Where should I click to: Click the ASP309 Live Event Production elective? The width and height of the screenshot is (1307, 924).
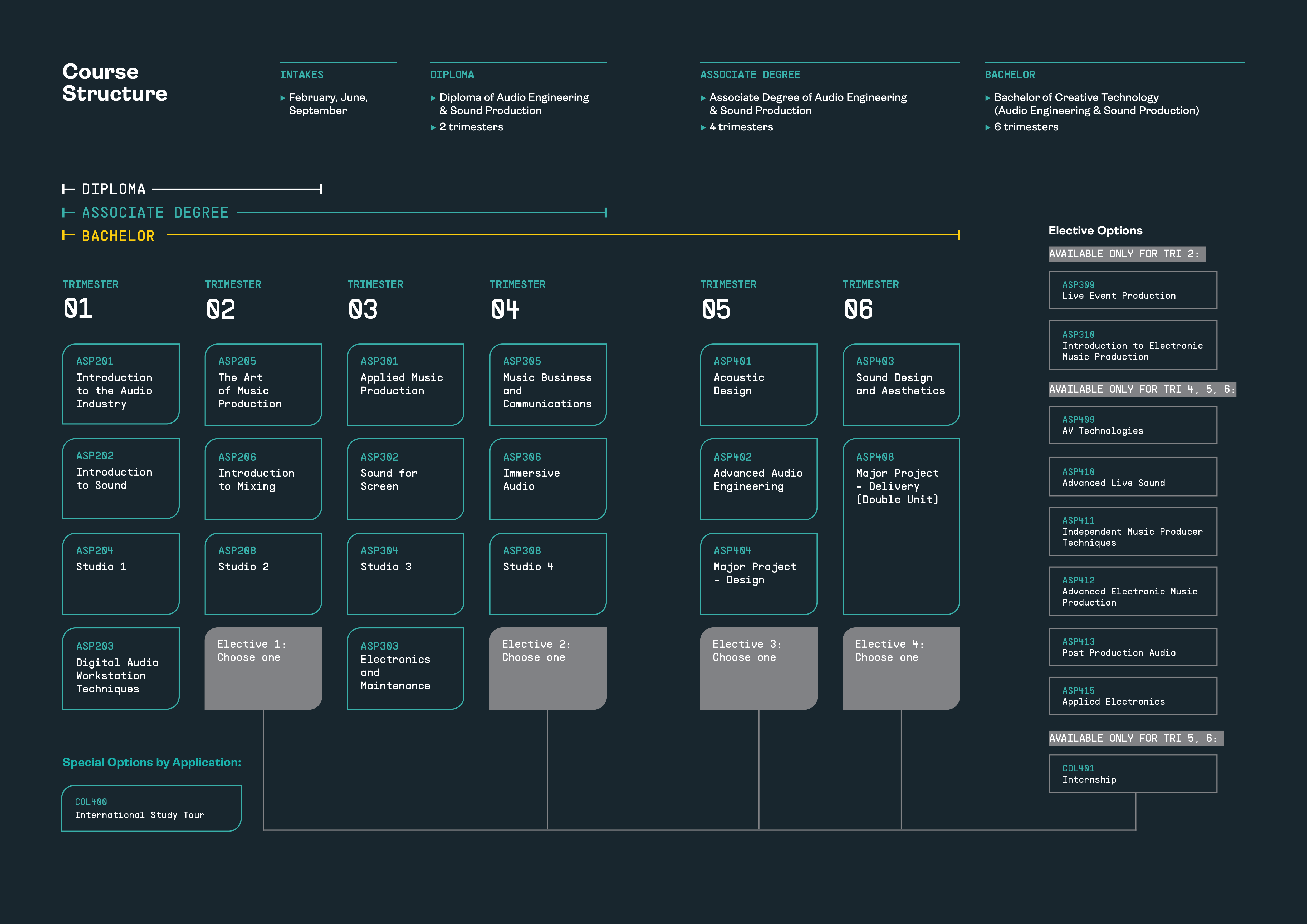click(1133, 290)
